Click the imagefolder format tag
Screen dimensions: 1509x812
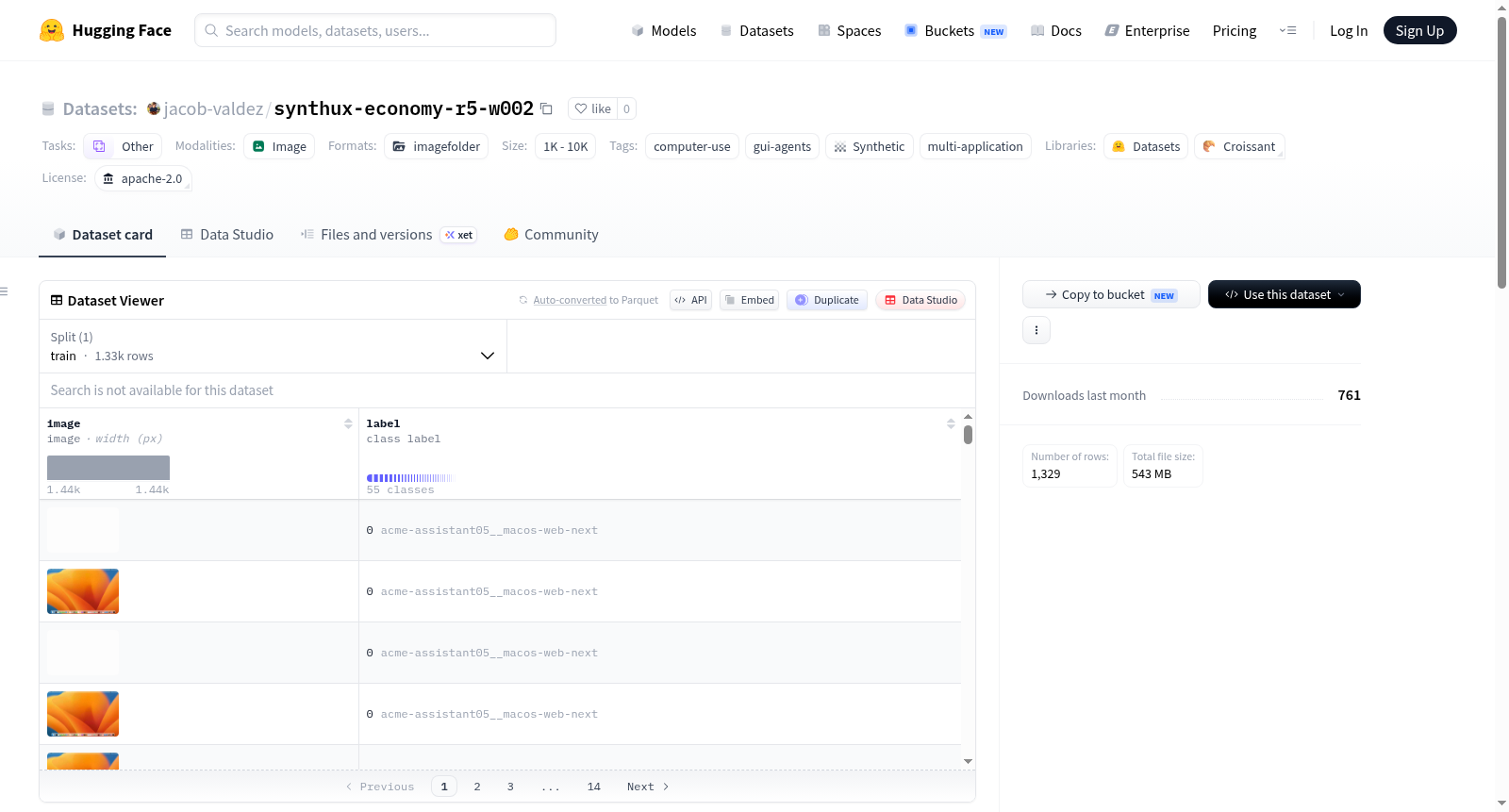click(436, 146)
